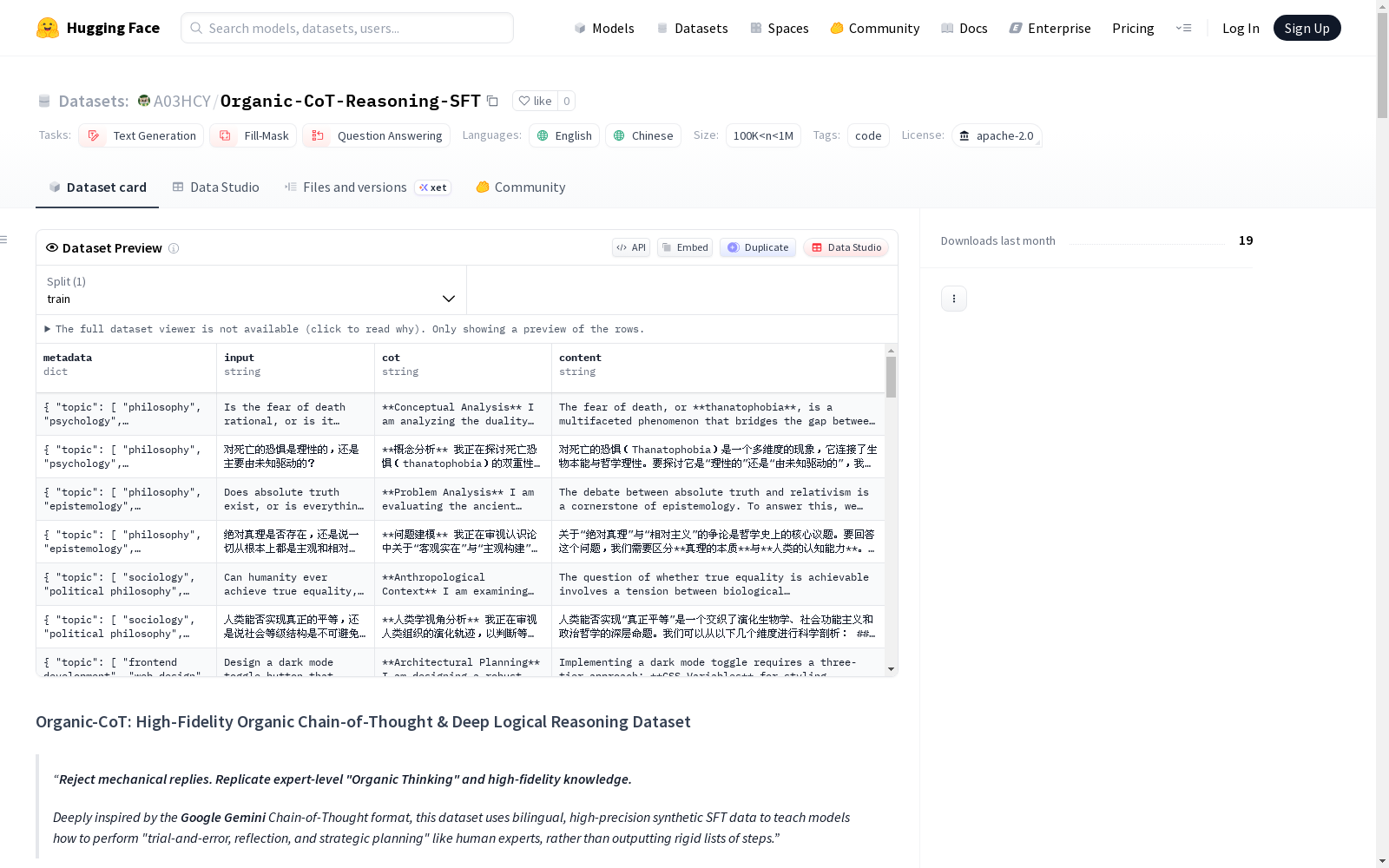Viewport: 1389px width, 868px height.
Task: Click the like count 0
Action: point(567,101)
